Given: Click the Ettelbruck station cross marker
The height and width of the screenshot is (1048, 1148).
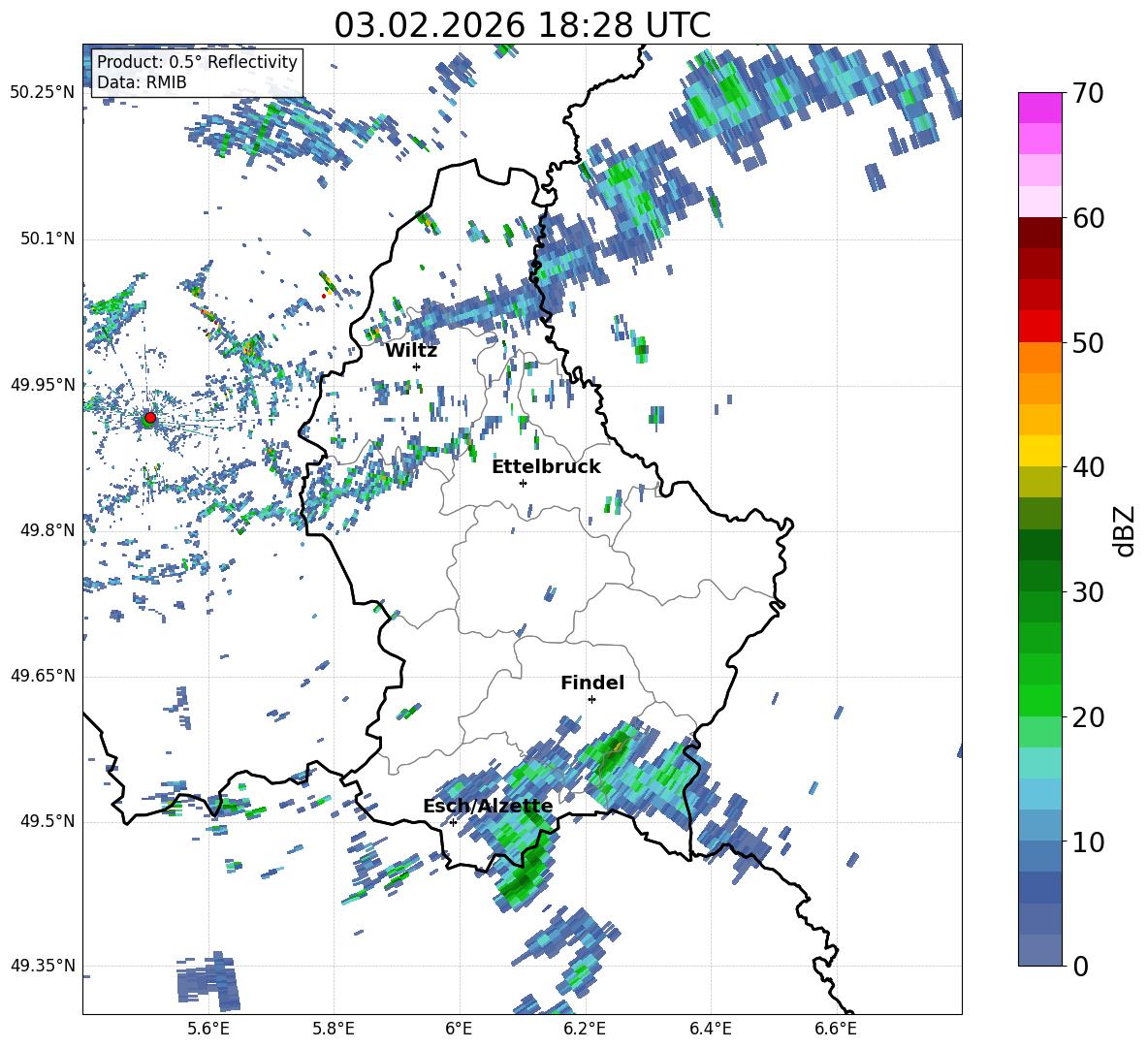Looking at the screenshot, I should (523, 483).
